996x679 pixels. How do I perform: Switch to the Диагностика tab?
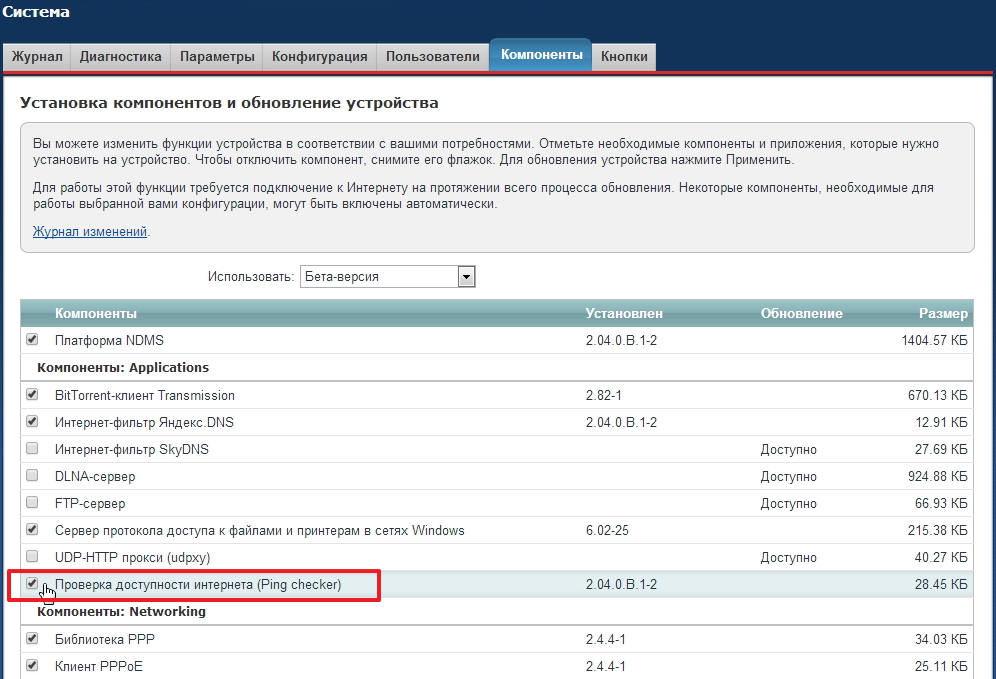point(120,57)
